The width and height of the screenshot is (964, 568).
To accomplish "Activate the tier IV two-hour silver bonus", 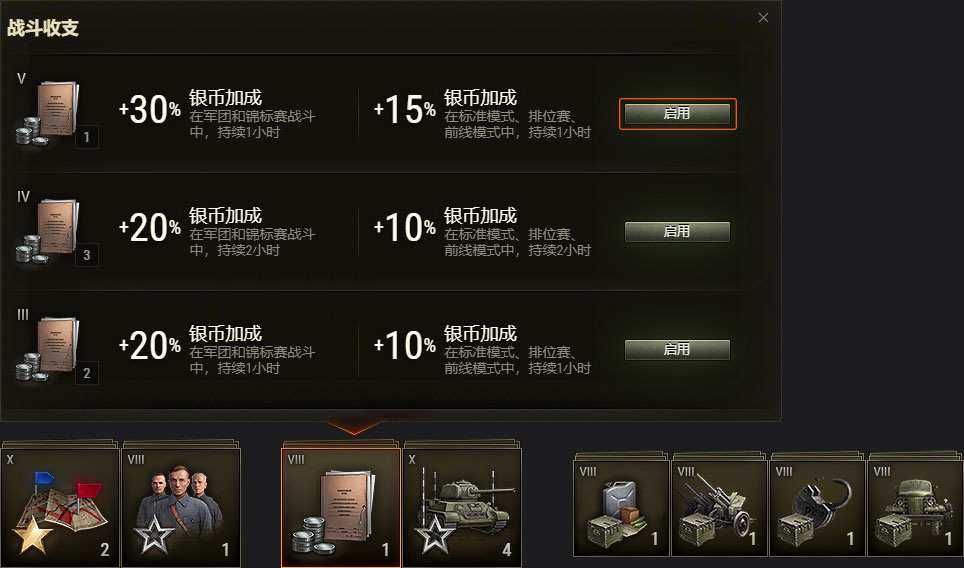I will click(x=677, y=232).
